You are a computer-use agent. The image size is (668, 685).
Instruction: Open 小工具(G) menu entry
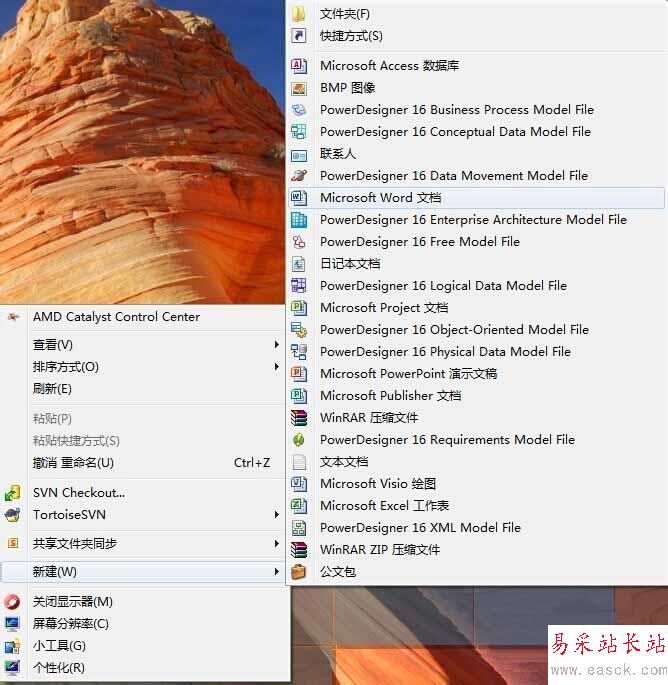coord(143,646)
